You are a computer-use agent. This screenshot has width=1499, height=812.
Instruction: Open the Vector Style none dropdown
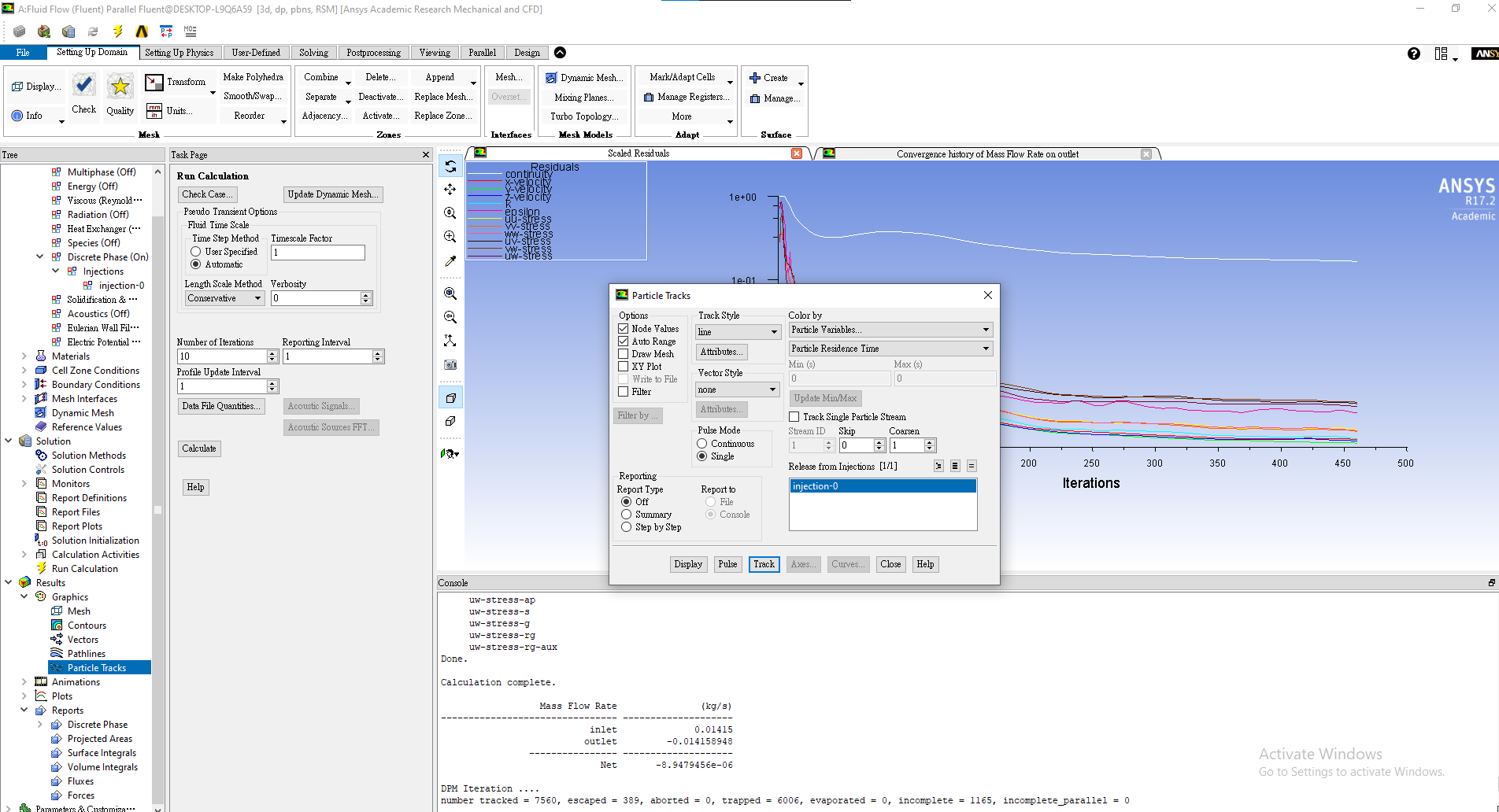point(738,389)
